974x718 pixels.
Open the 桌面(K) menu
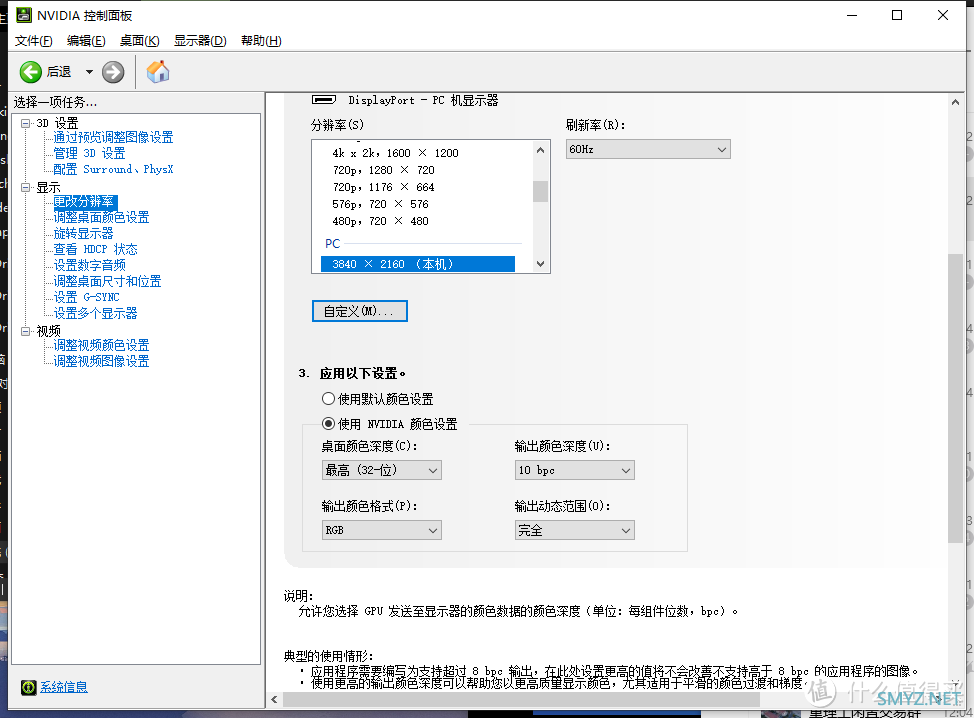click(140, 41)
